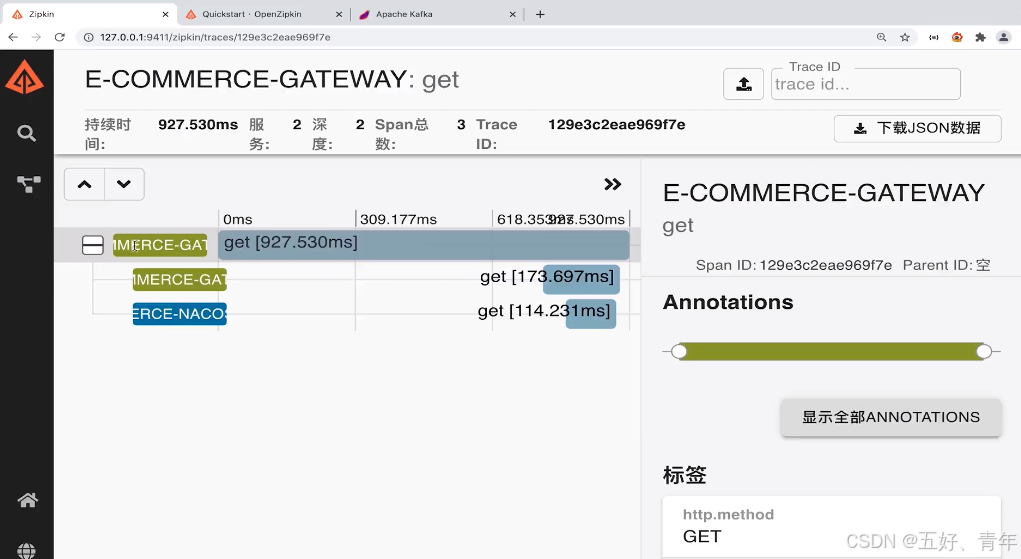The image size is (1021, 559).
Task: Go forward in browser history
Action: [x=36, y=37]
